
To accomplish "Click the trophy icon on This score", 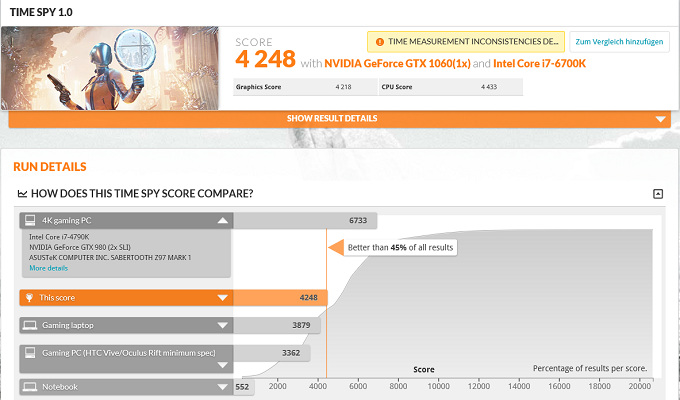I will 29,298.
